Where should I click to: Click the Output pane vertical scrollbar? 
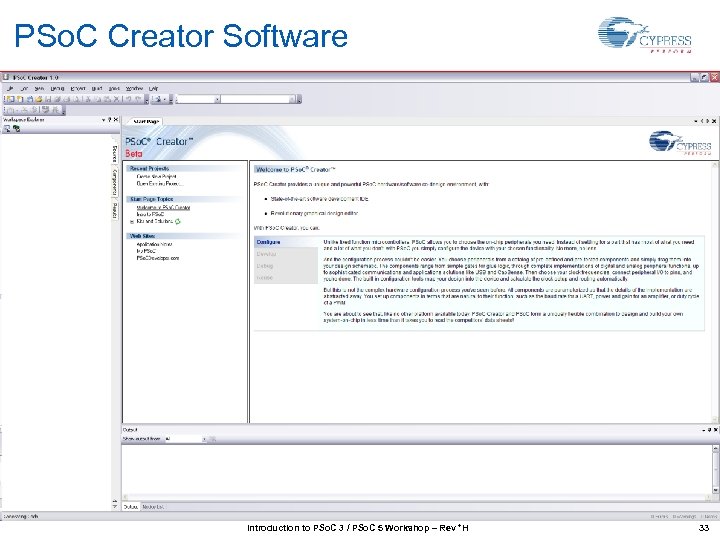(715, 469)
